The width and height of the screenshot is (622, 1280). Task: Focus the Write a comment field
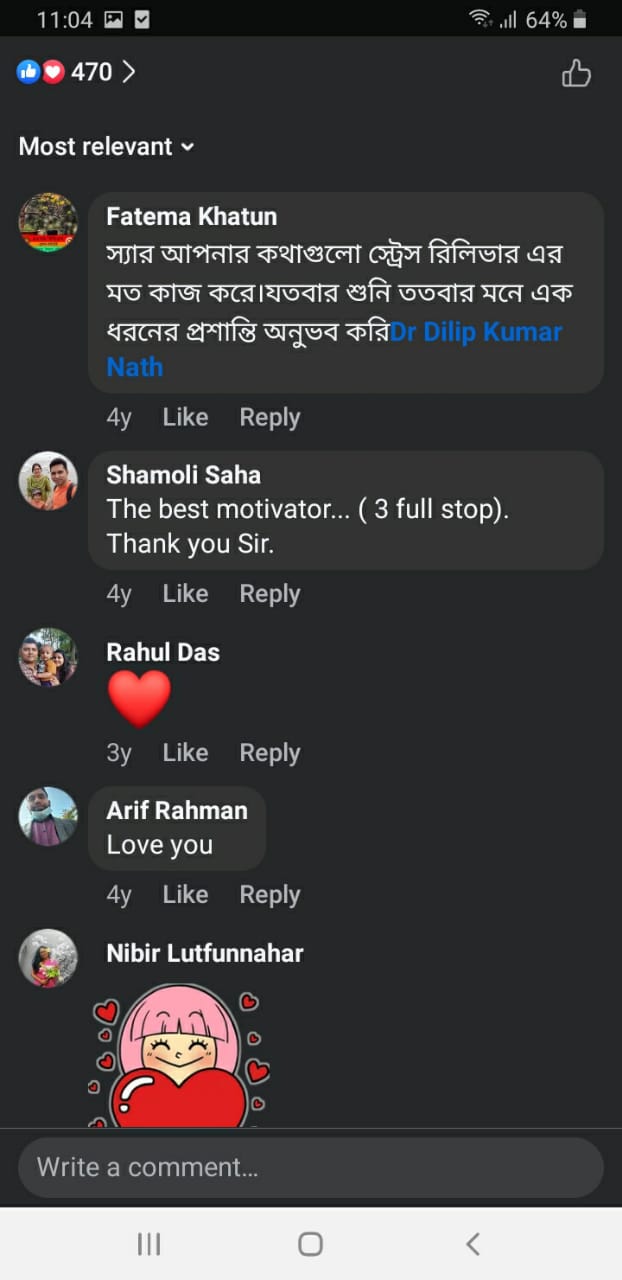tap(310, 1167)
